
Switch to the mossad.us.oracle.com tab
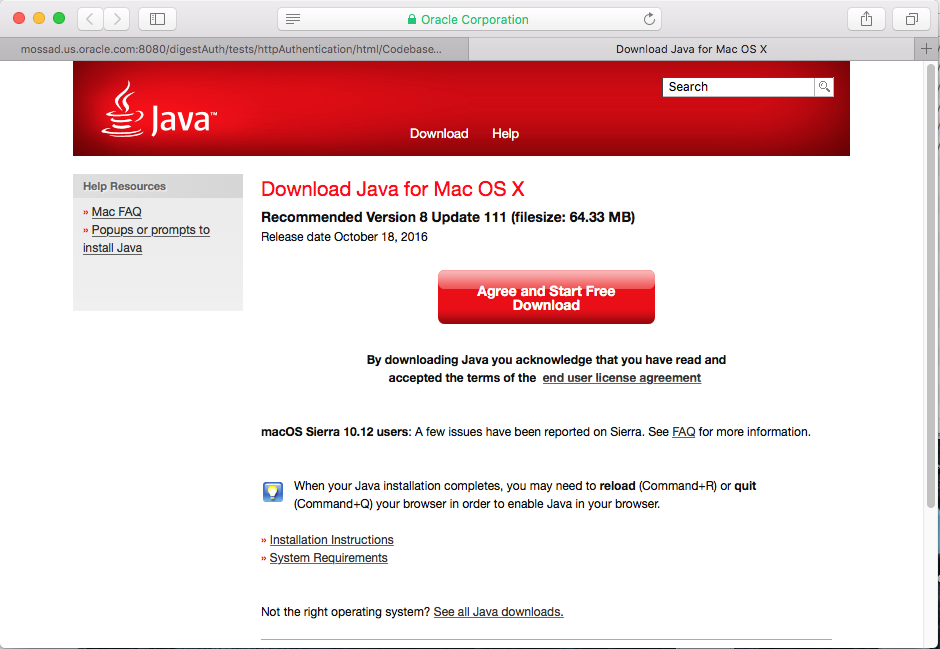233,49
